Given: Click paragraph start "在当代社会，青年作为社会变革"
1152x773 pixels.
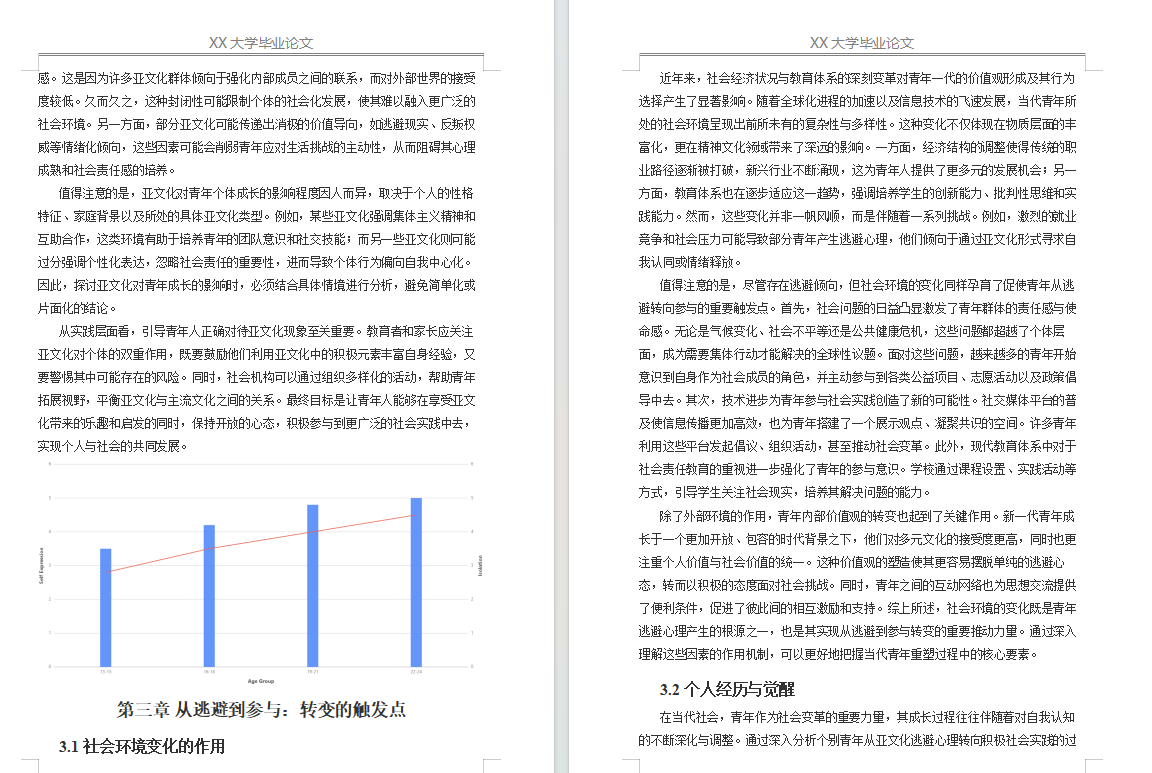Looking at the screenshot, I should coord(867,717).
